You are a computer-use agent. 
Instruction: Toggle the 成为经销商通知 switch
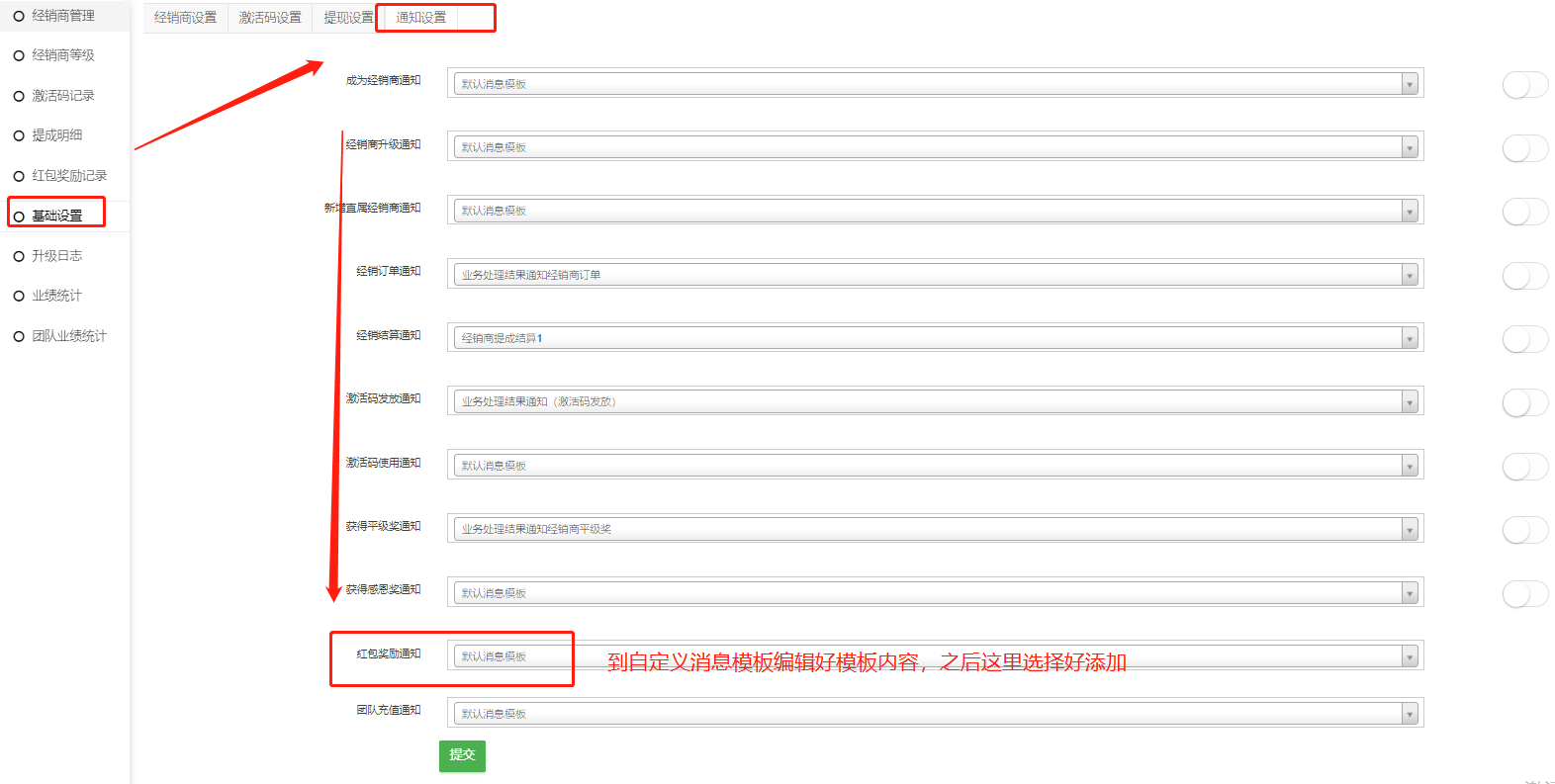1523,85
